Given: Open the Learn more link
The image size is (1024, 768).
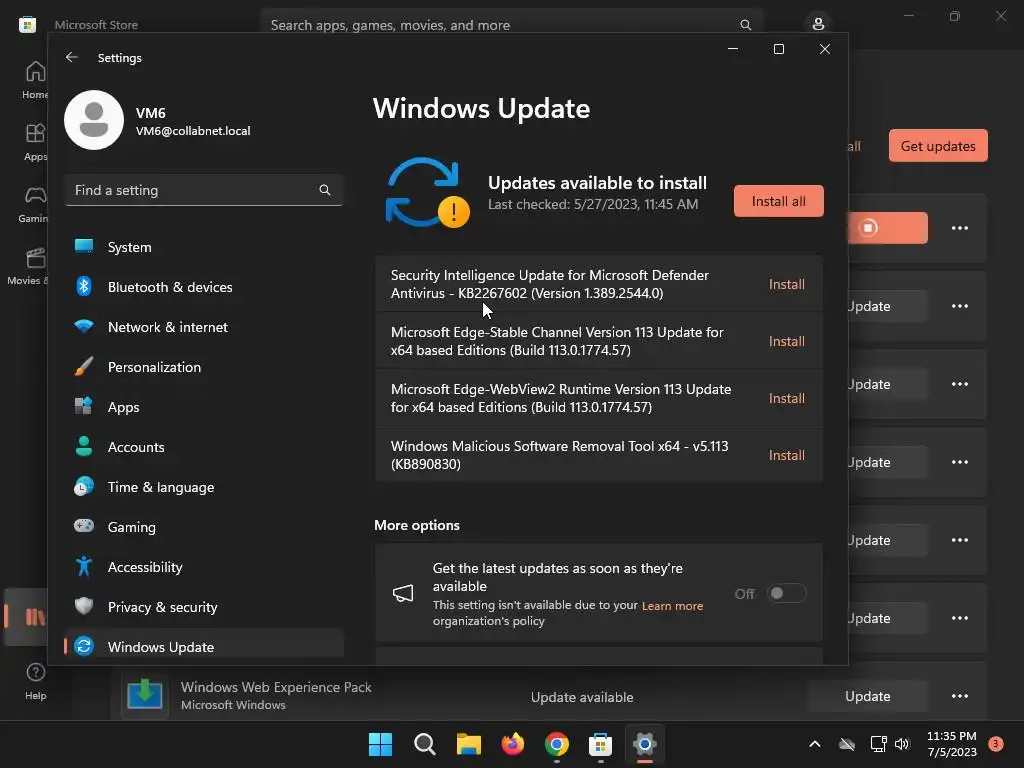Looking at the screenshot, I should tap(672, 606).
